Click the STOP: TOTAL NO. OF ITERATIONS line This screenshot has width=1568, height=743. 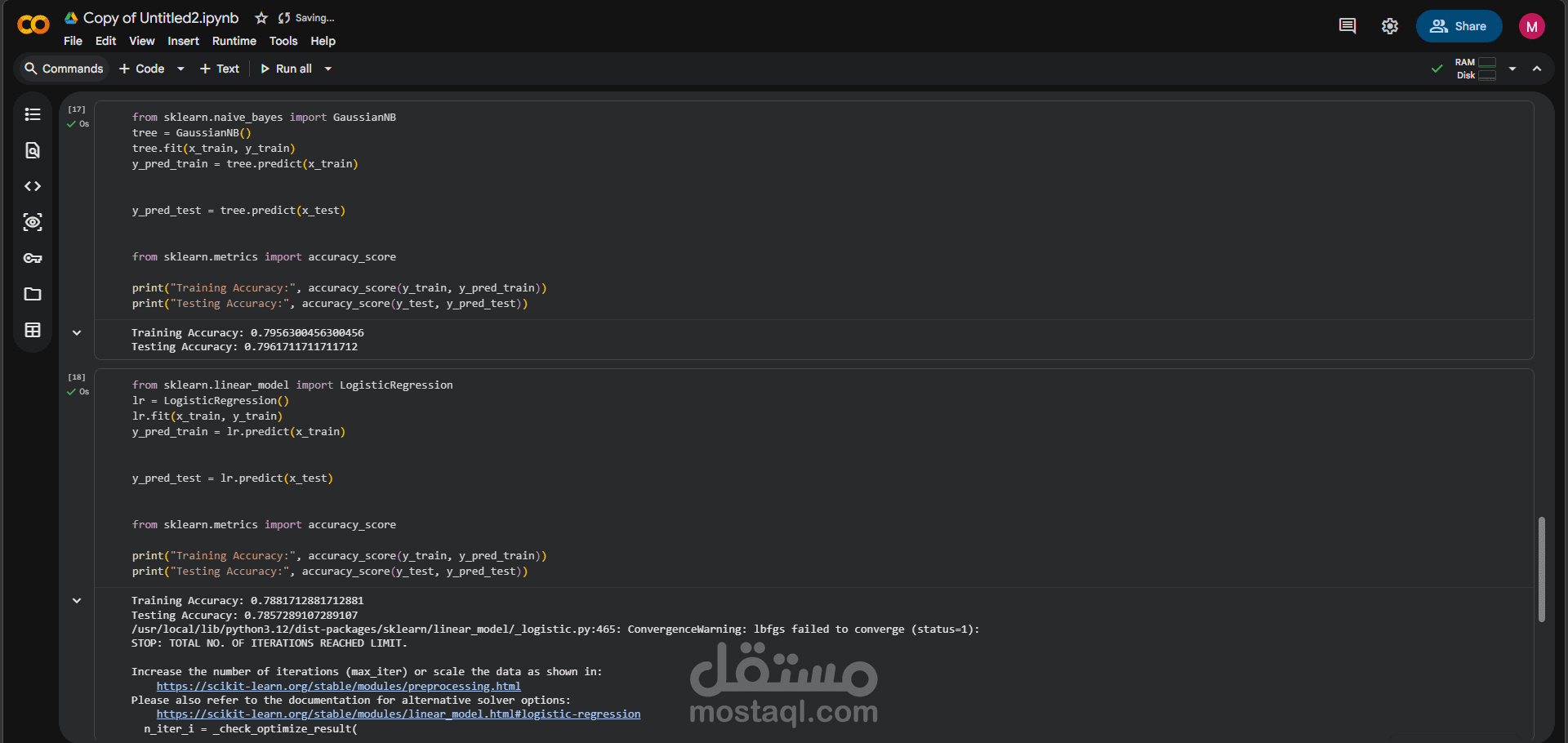pos(269,643)
